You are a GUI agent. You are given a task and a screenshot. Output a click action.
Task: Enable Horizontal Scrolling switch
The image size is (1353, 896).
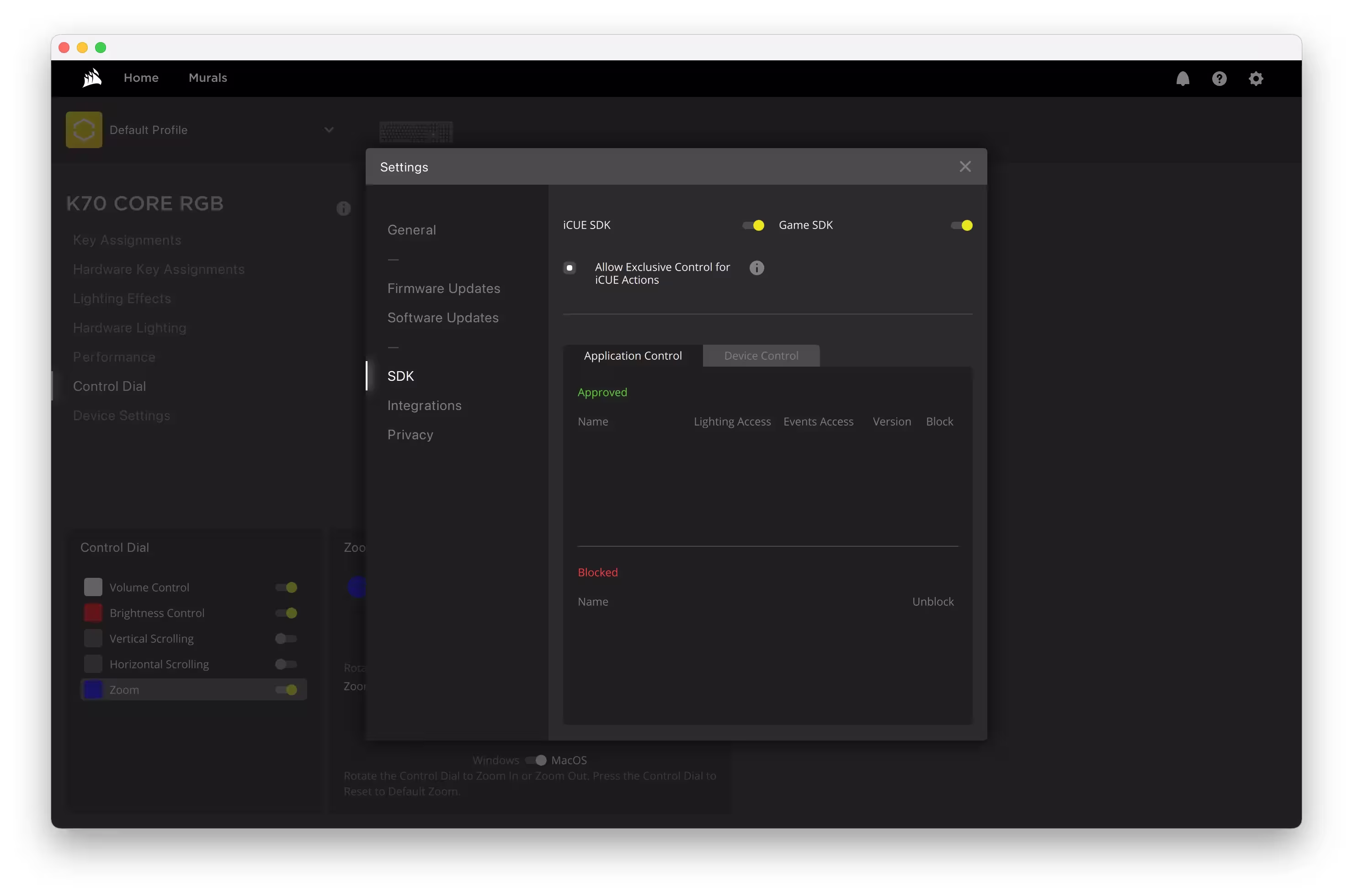(x=286, y=664)
